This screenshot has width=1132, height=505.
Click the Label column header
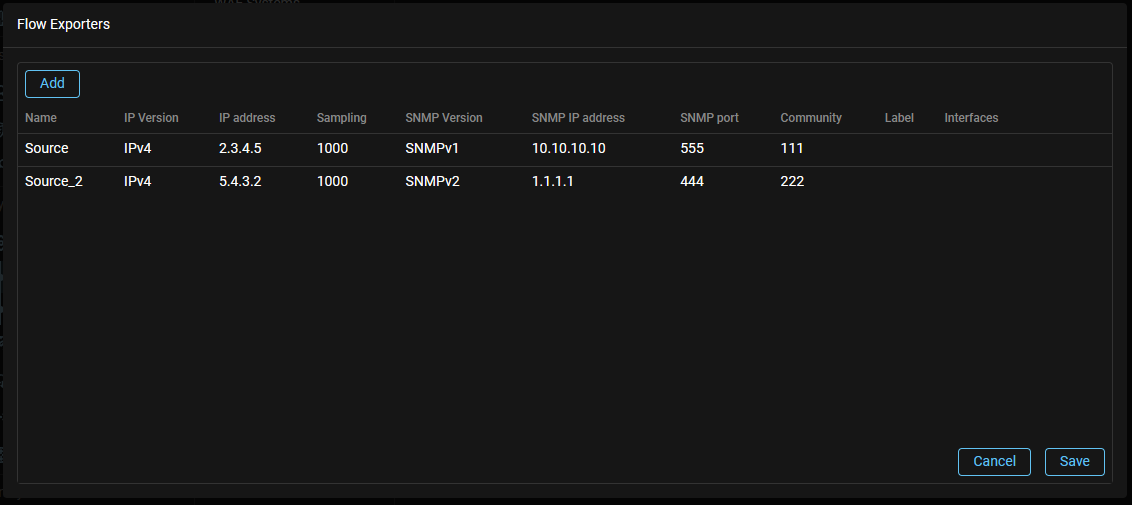tap(899, 118)
